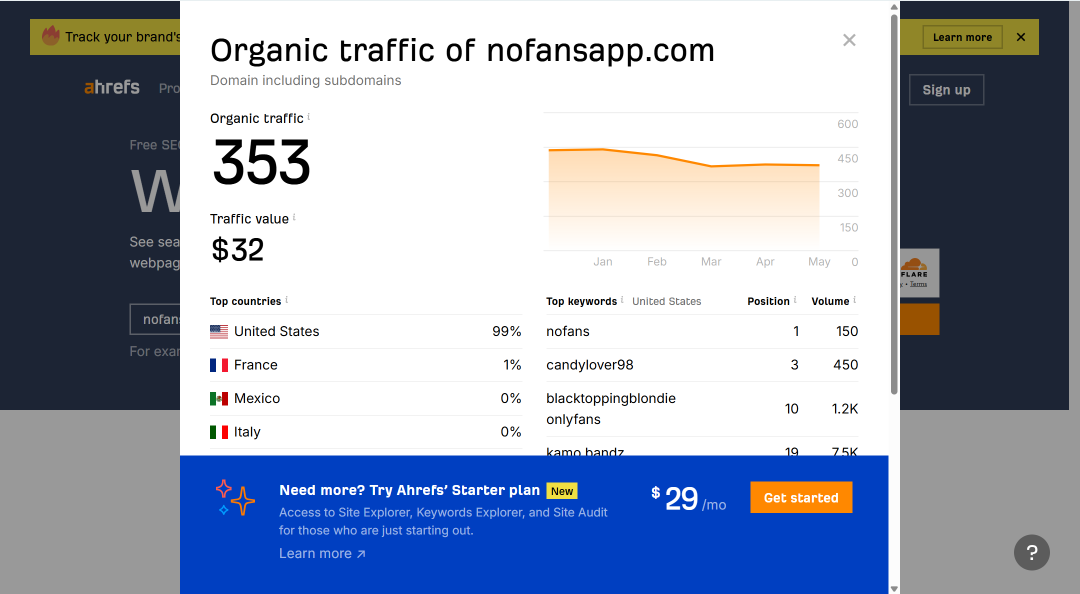The image size is (1080, 594).
Task: Click the ahrefs logo
Action: pos(112,88)
